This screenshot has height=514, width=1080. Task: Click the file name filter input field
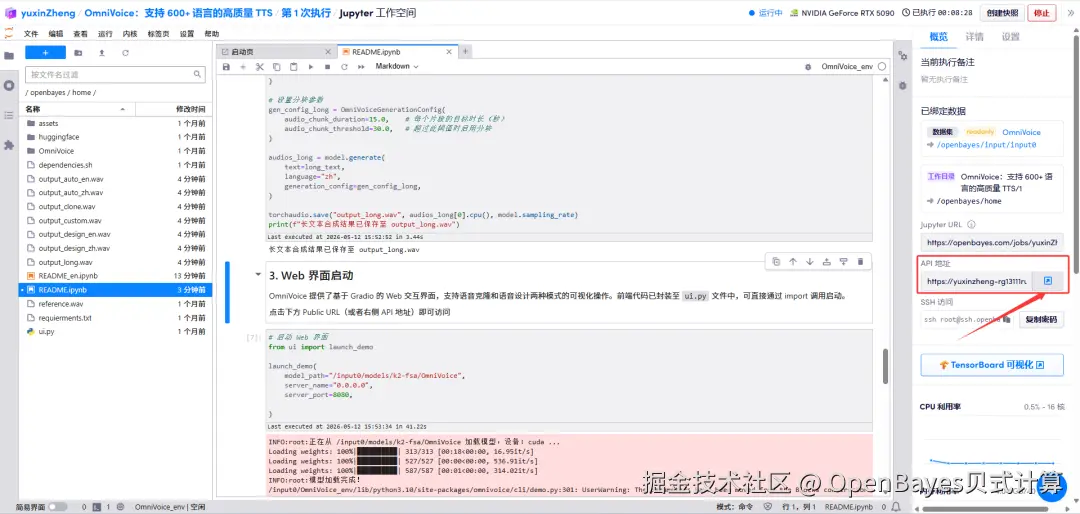(115, 74)
